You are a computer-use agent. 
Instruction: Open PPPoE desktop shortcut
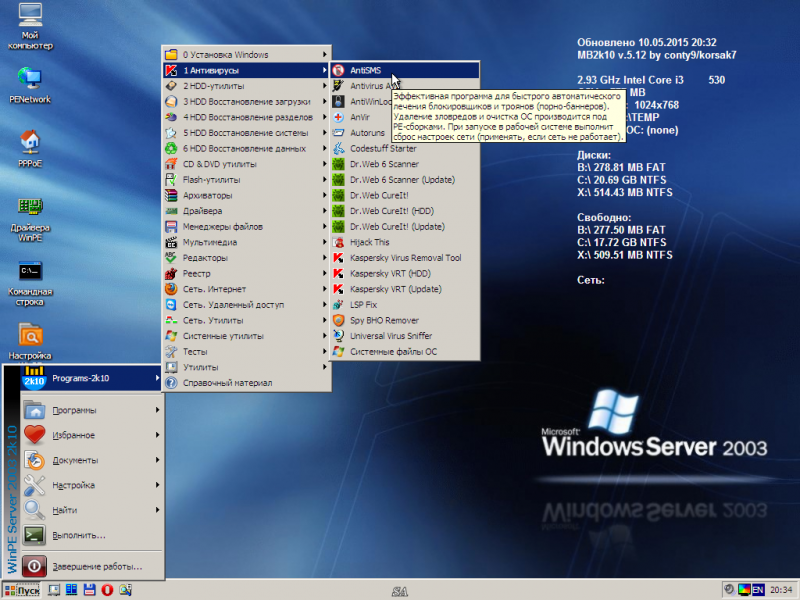30,149
